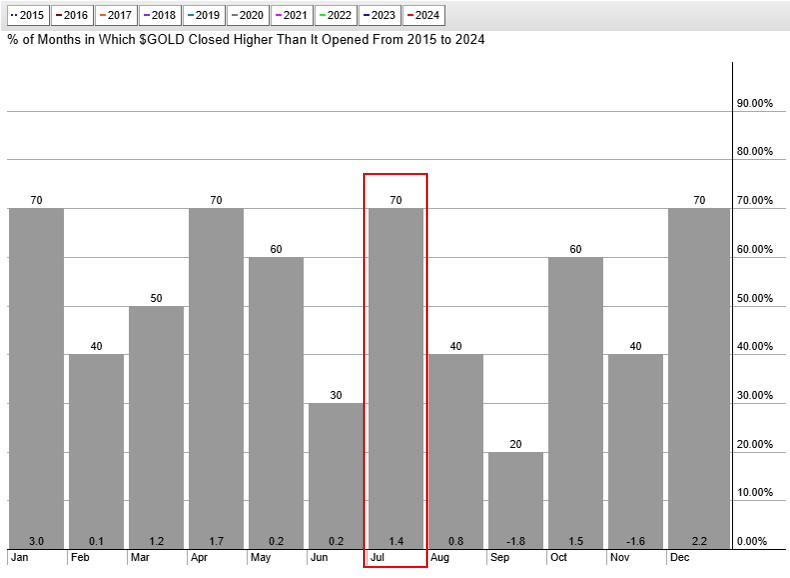Viewport: 790px width, 578px height.
Task: Toggle the 2015 year button
Action: [27, 16]
